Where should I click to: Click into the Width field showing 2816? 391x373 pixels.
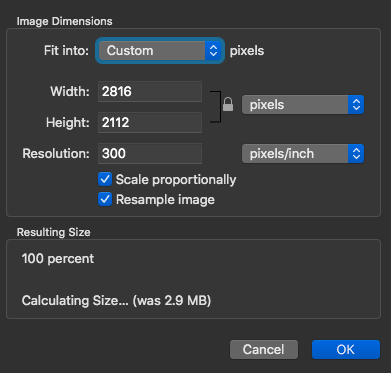[150, 91]
